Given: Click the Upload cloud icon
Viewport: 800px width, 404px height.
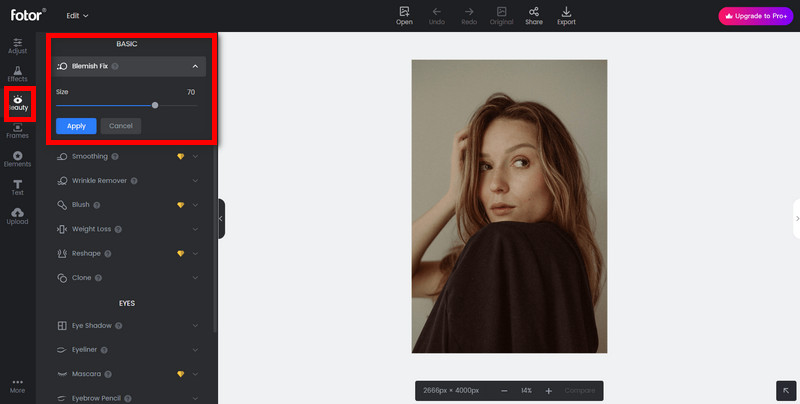Looking at the screenshot, I should pyautogui.click(x=17, y=215).
